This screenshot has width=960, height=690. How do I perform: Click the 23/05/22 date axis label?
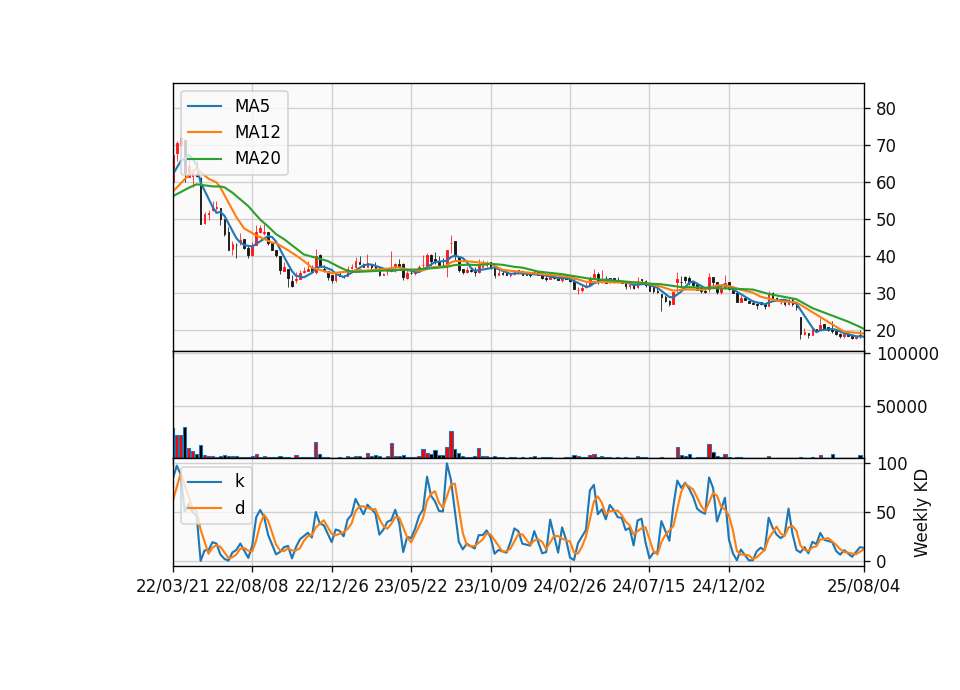coord(411,586)
